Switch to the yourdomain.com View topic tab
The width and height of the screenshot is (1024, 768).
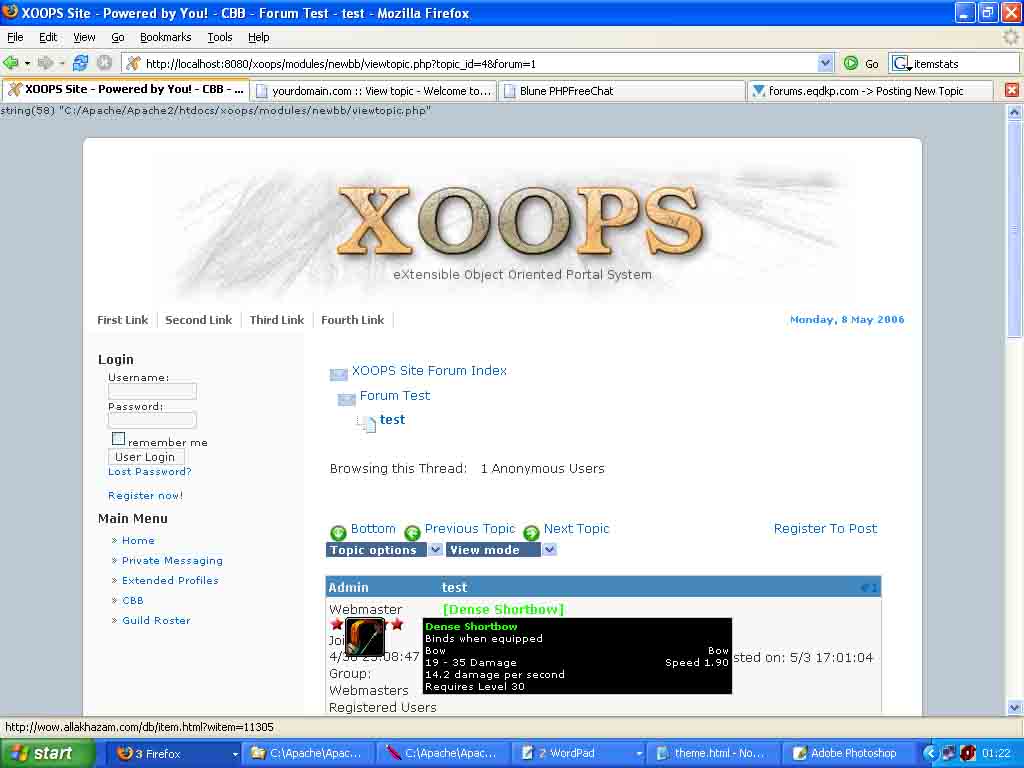click(374, 91)
